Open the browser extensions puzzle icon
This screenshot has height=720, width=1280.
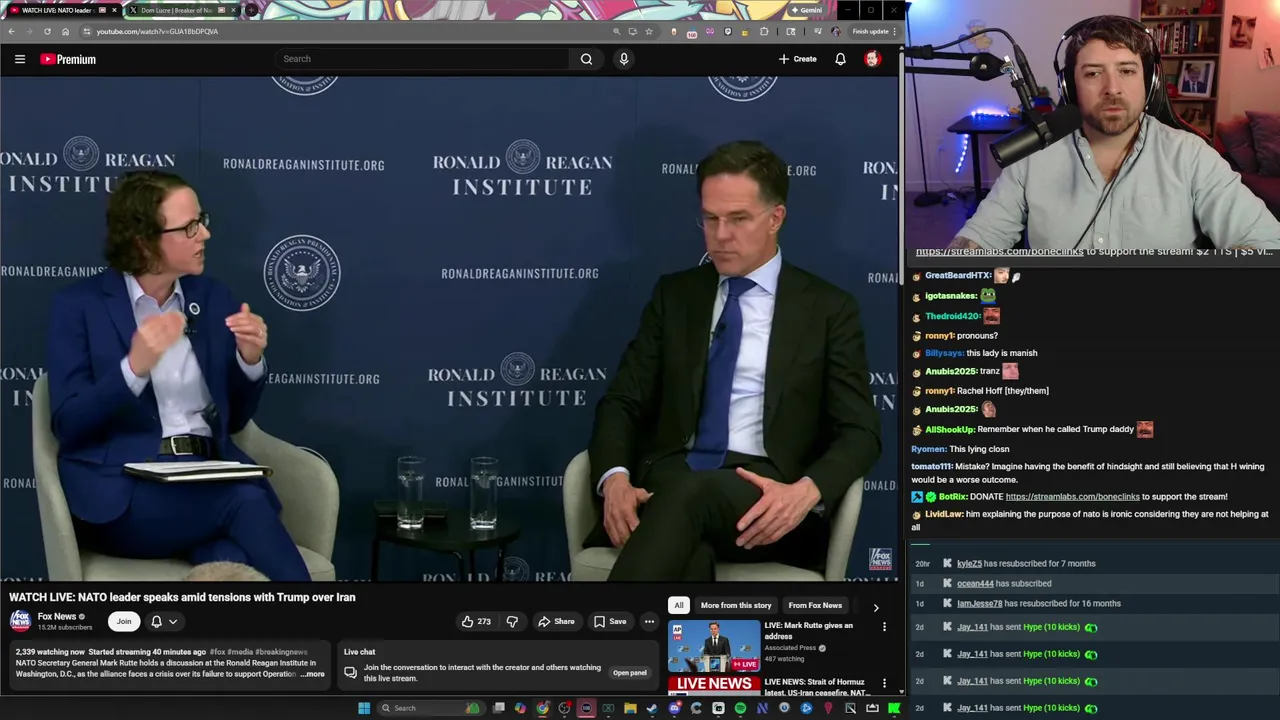[x=764, y=31]
